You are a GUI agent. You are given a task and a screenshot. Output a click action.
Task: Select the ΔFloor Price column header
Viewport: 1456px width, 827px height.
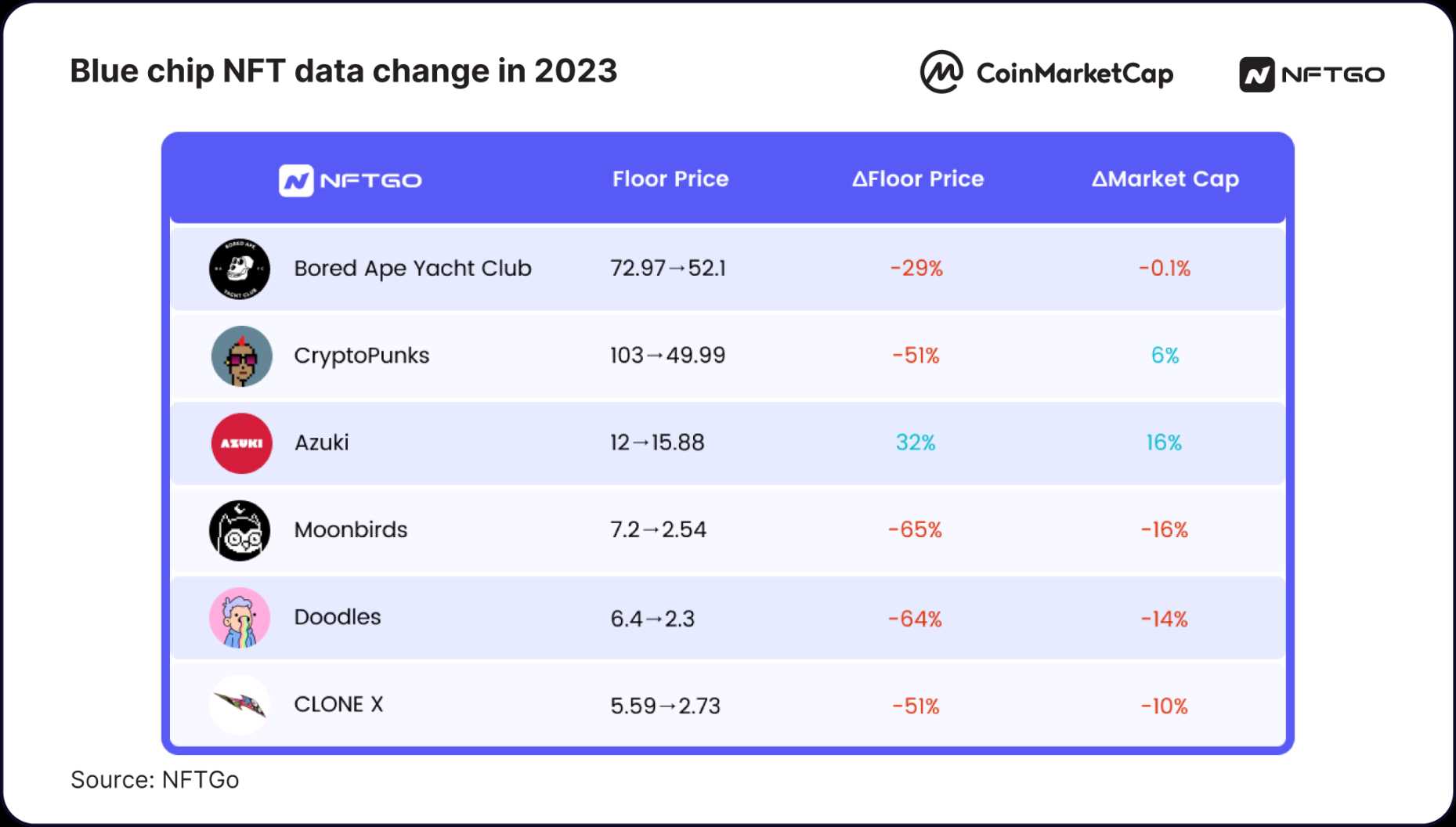tap(917, 179)
